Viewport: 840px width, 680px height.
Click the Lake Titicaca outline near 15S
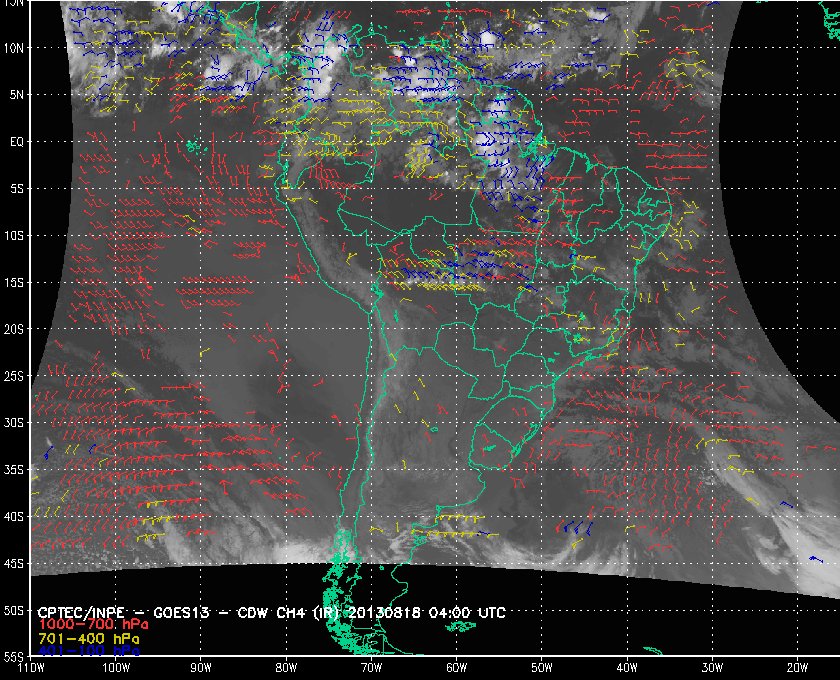(x=377, y=290)
